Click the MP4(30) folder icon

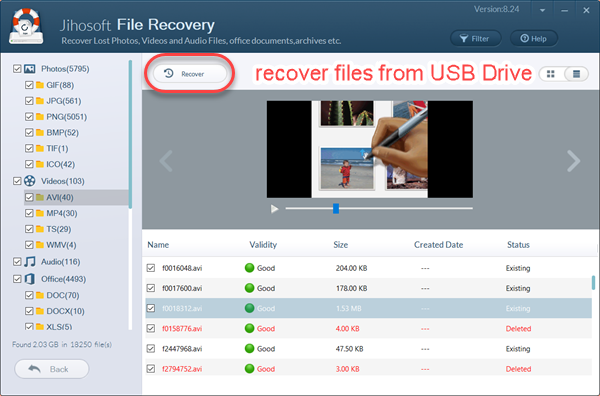40,213
